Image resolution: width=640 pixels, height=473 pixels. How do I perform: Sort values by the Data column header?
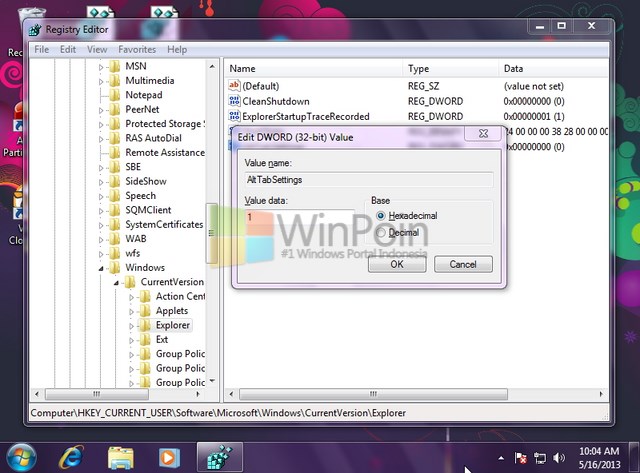pos(553,69)
